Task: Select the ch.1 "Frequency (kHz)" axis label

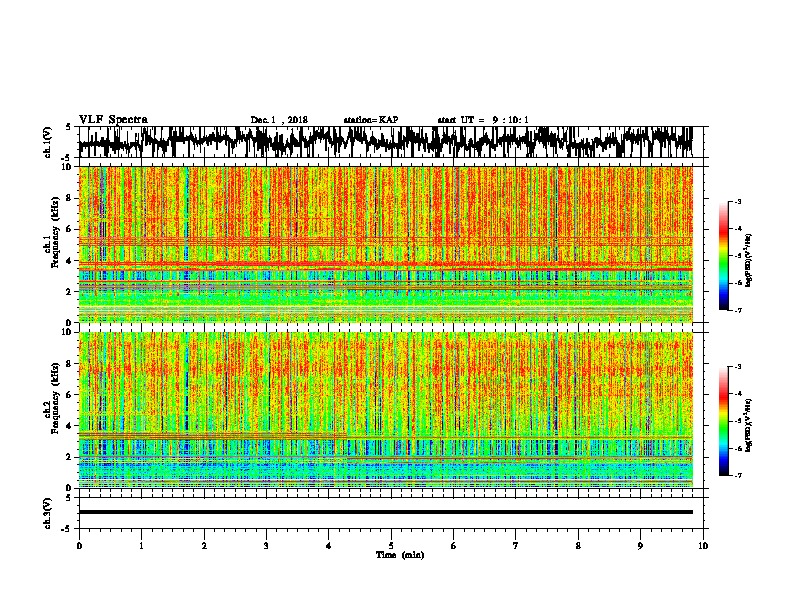Action: pos(55,232)
